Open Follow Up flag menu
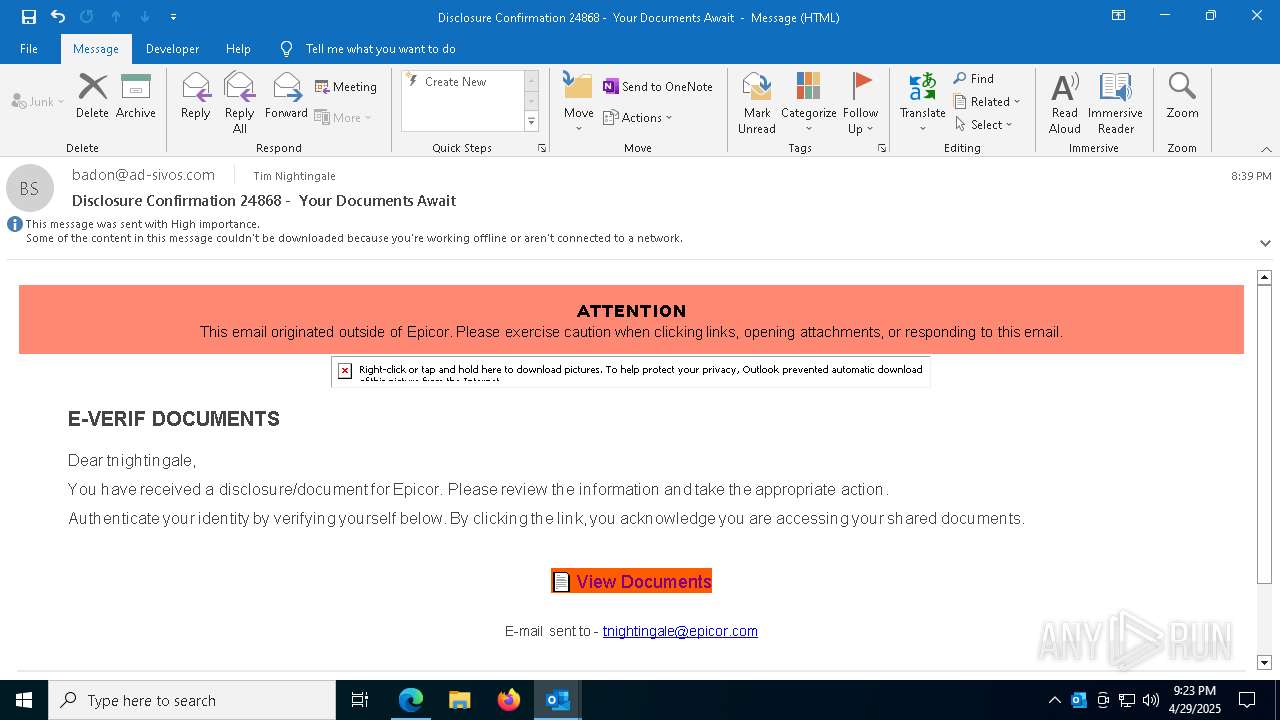Image resolution: width=1280 pixels, height=720 pixels. pos(860,102)
